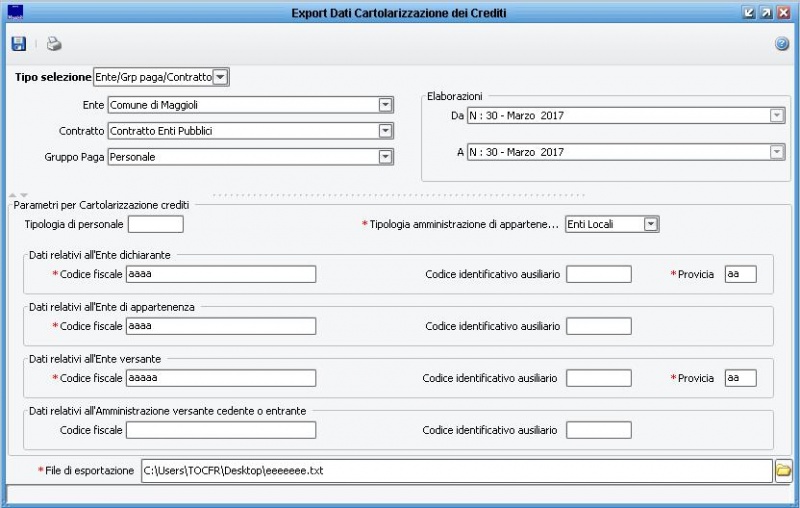
Task: Click Codice fiscale under Amministrazione versante cedente
Action: [221, 430]
